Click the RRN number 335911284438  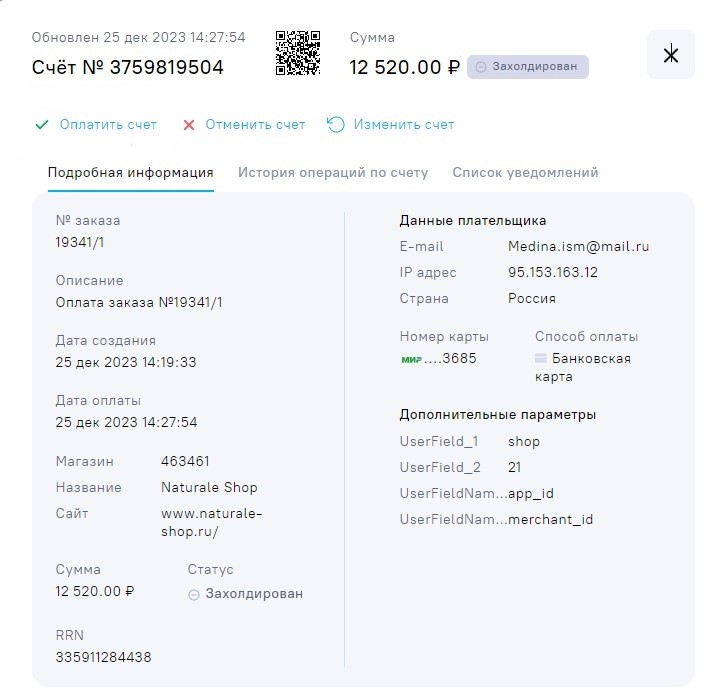[103, 657]
